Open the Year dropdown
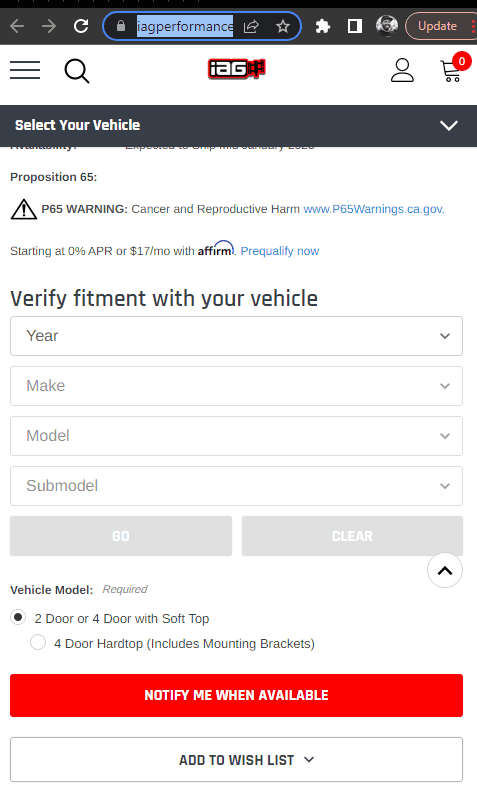 [x=236, y=336]
